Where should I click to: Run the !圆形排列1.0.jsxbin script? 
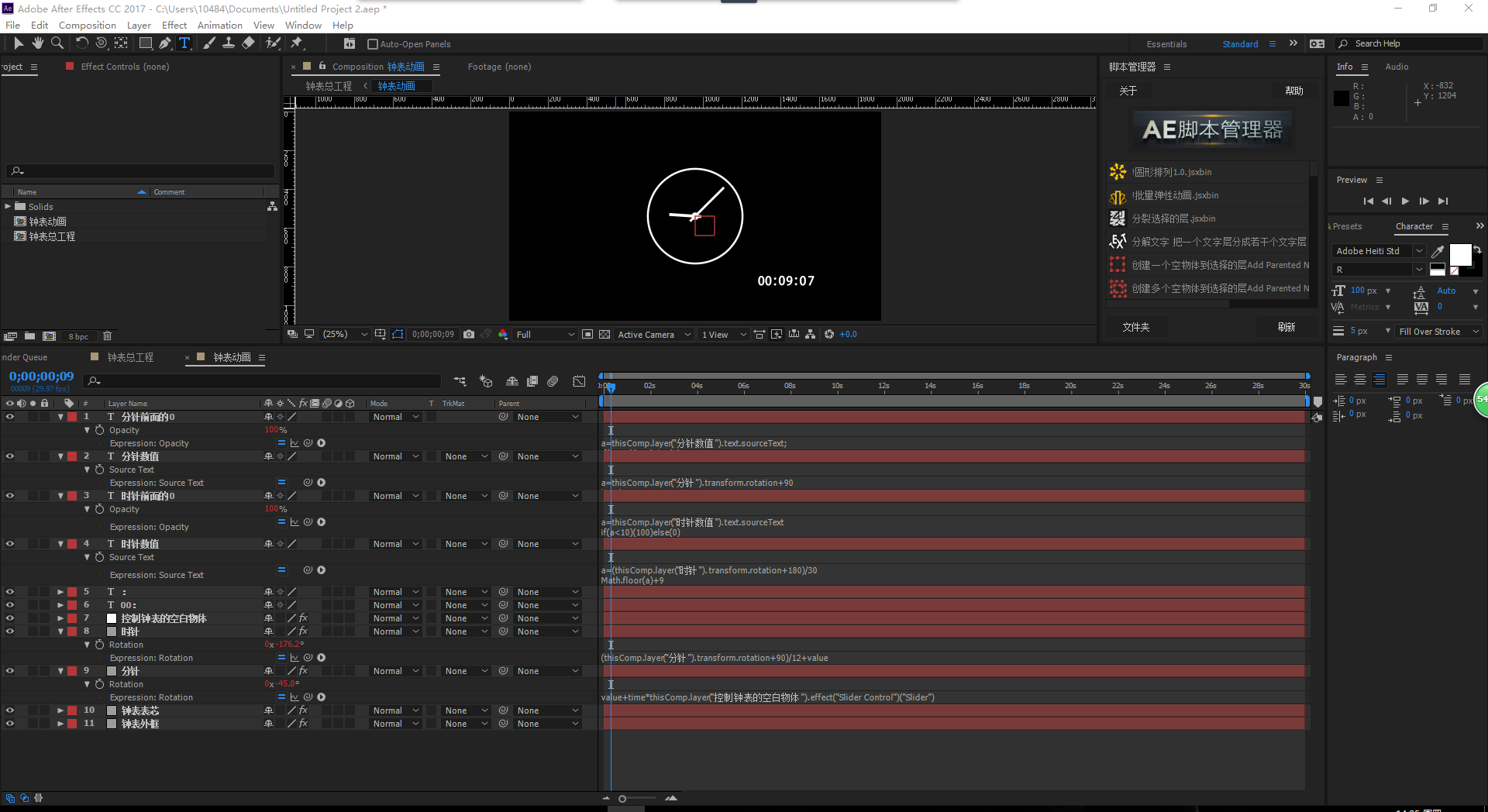click(x=1171, y=172)
